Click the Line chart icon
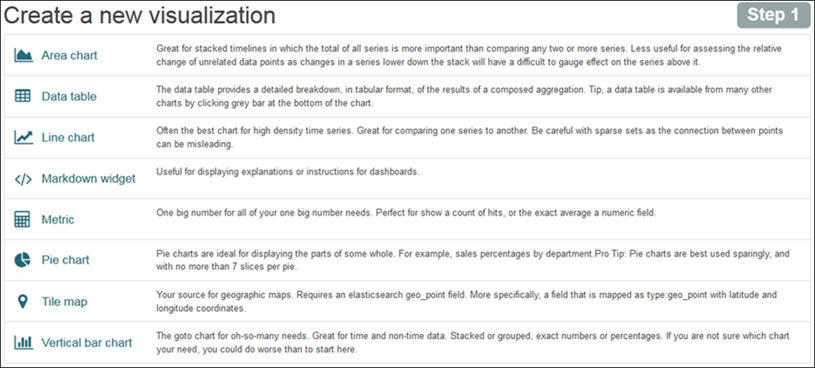This screenshot has height=368, width=815. tap(23, 137)
